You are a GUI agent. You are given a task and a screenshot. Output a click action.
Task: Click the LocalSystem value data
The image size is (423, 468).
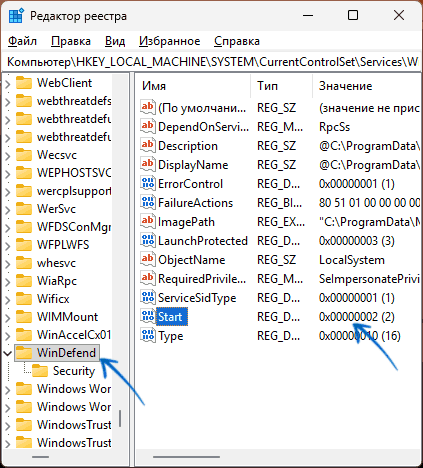352,260
